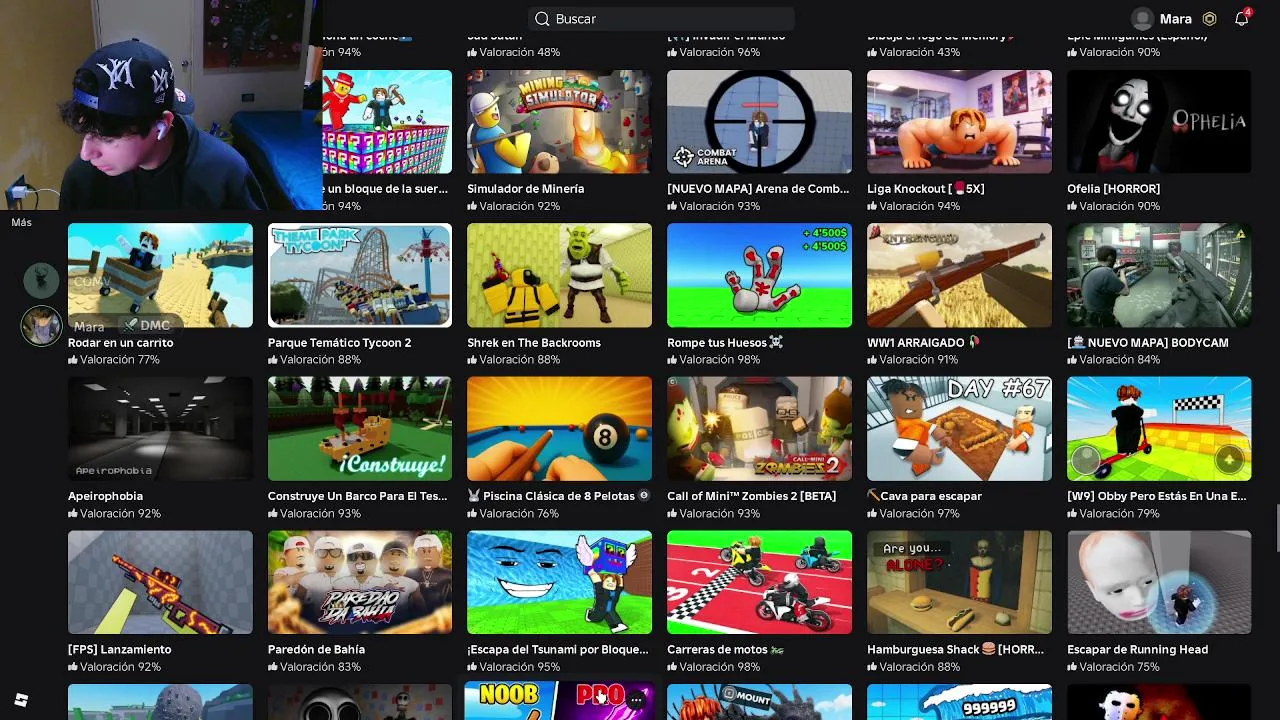Open the notifications bell
The height and width of the screenshot is (720, 1280).
(x=1241, y=19)
